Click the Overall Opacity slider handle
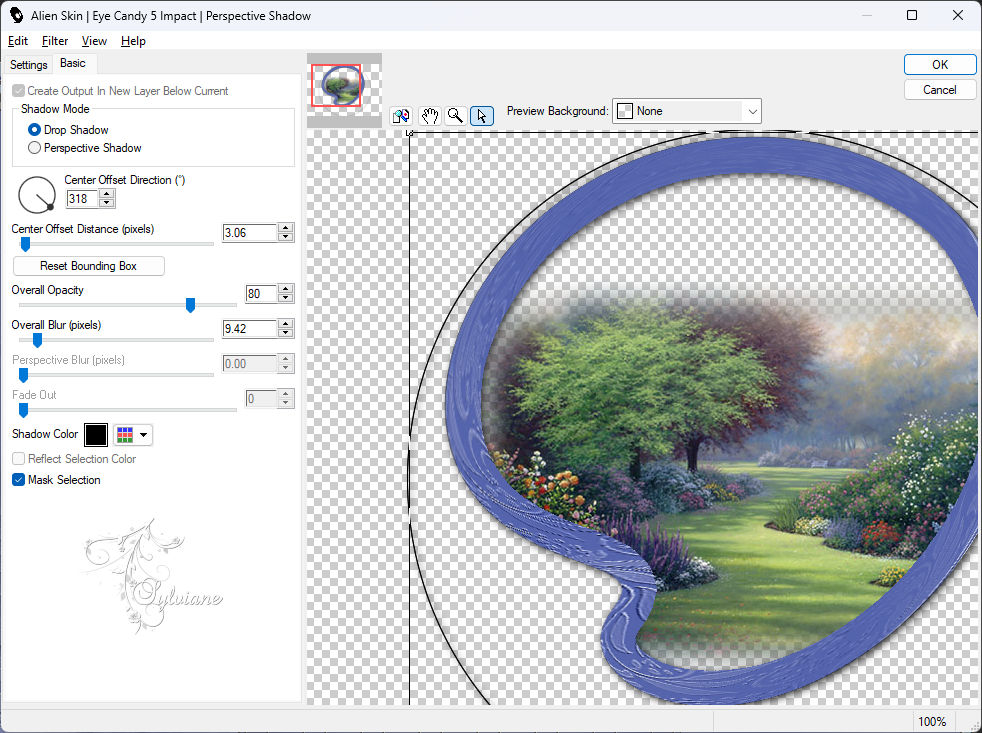Viewport: 982px width, 733px height. 190,305
